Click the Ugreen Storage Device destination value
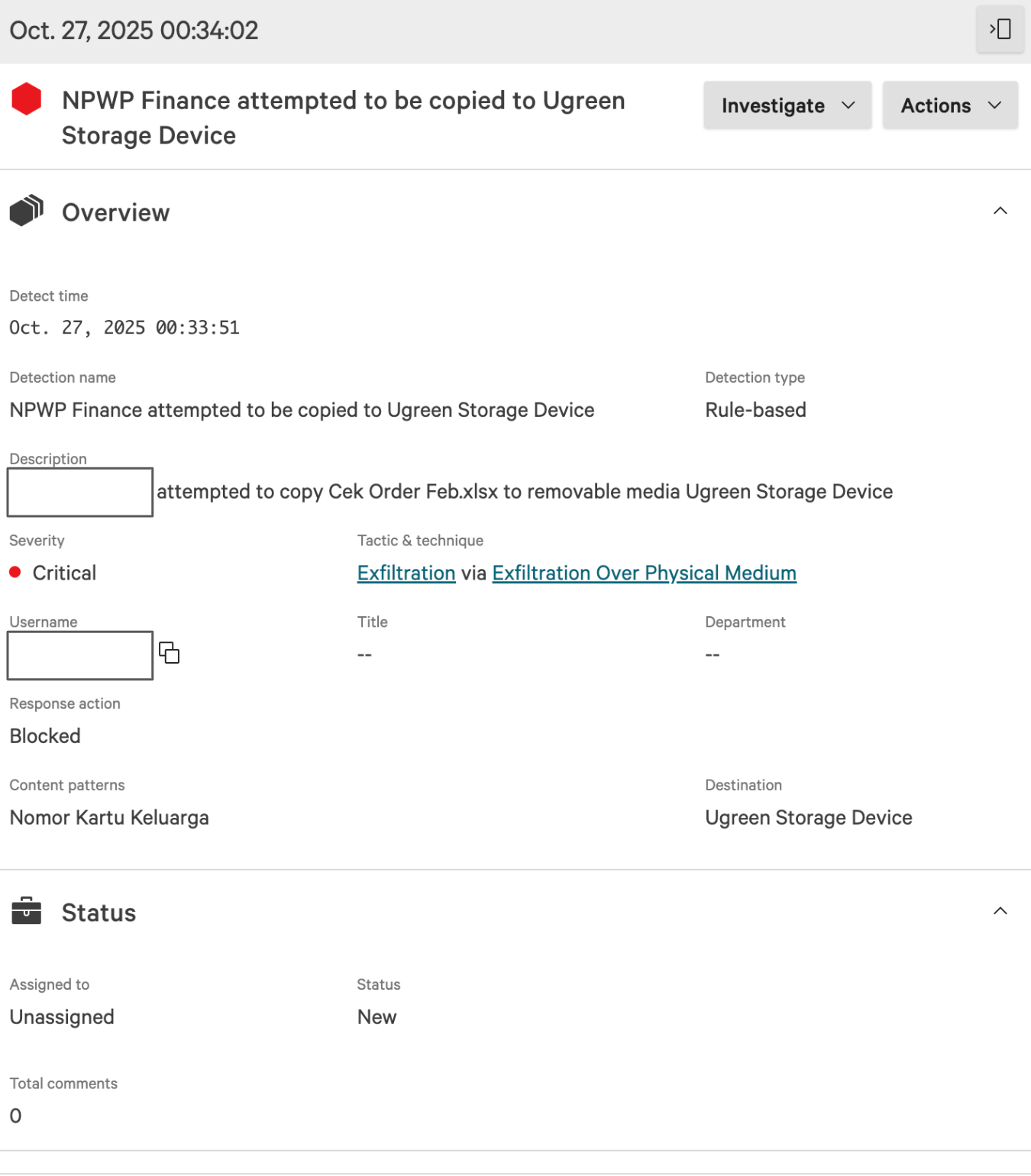The width and height of the screenshot is (1031, 1176). (808, 817)
